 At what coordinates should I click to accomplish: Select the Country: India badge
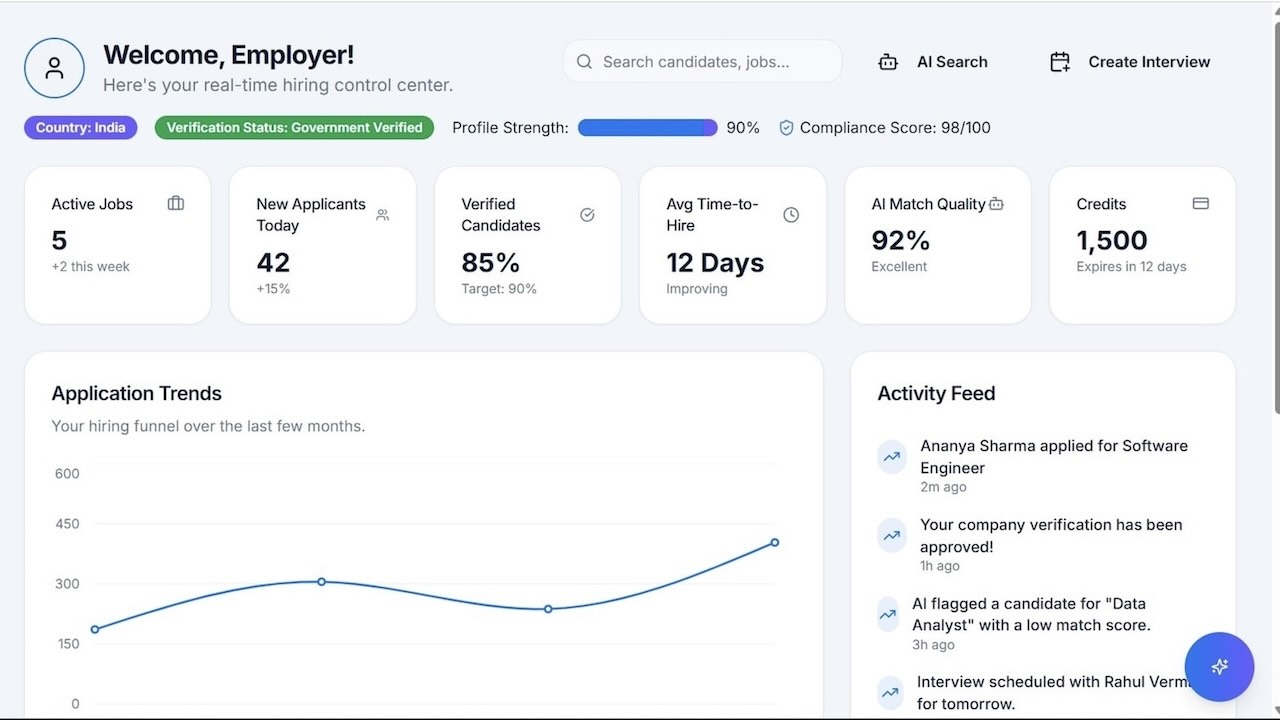coord(80,127)
